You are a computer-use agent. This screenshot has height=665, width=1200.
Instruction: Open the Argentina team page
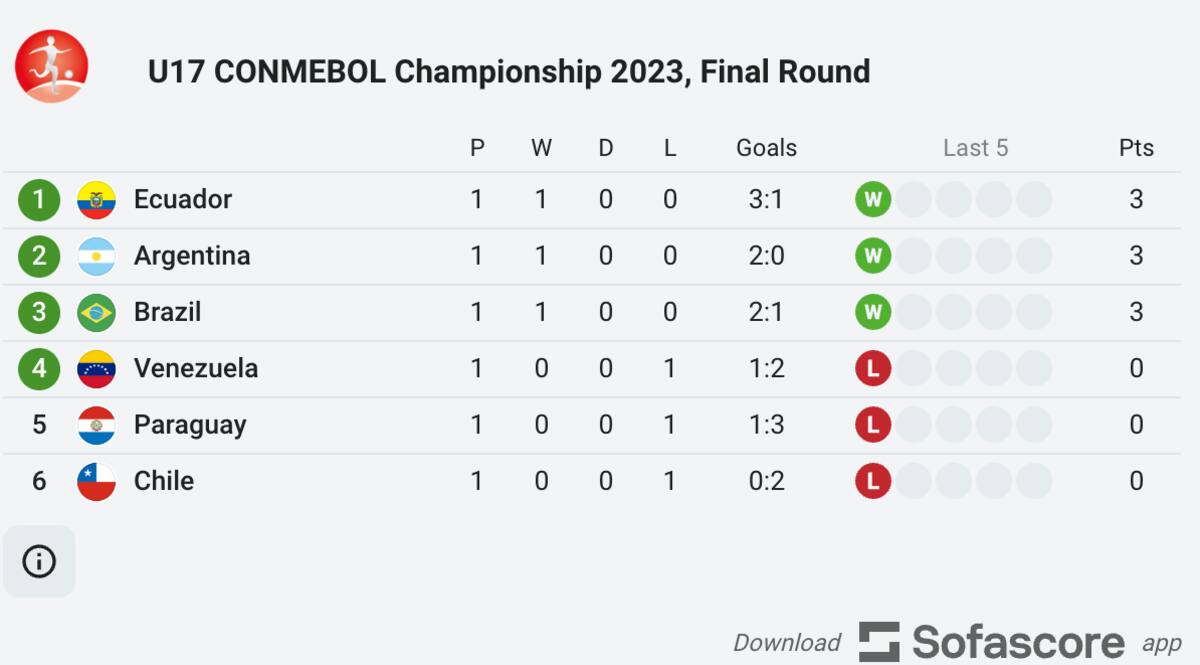pyautogui.click(x=192, y=255)
